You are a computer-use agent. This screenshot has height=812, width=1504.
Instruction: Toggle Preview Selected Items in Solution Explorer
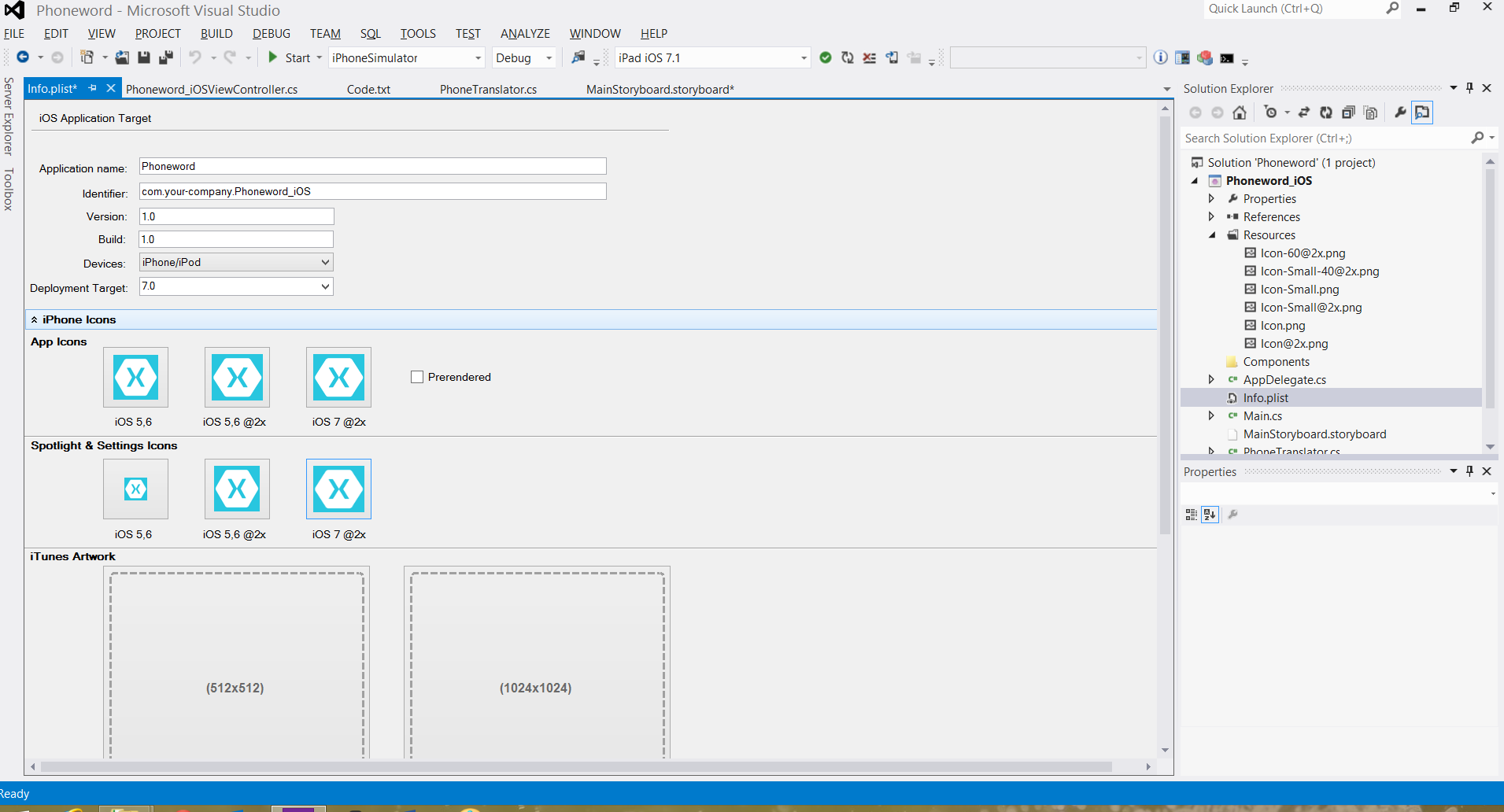tap(1422, 113)
